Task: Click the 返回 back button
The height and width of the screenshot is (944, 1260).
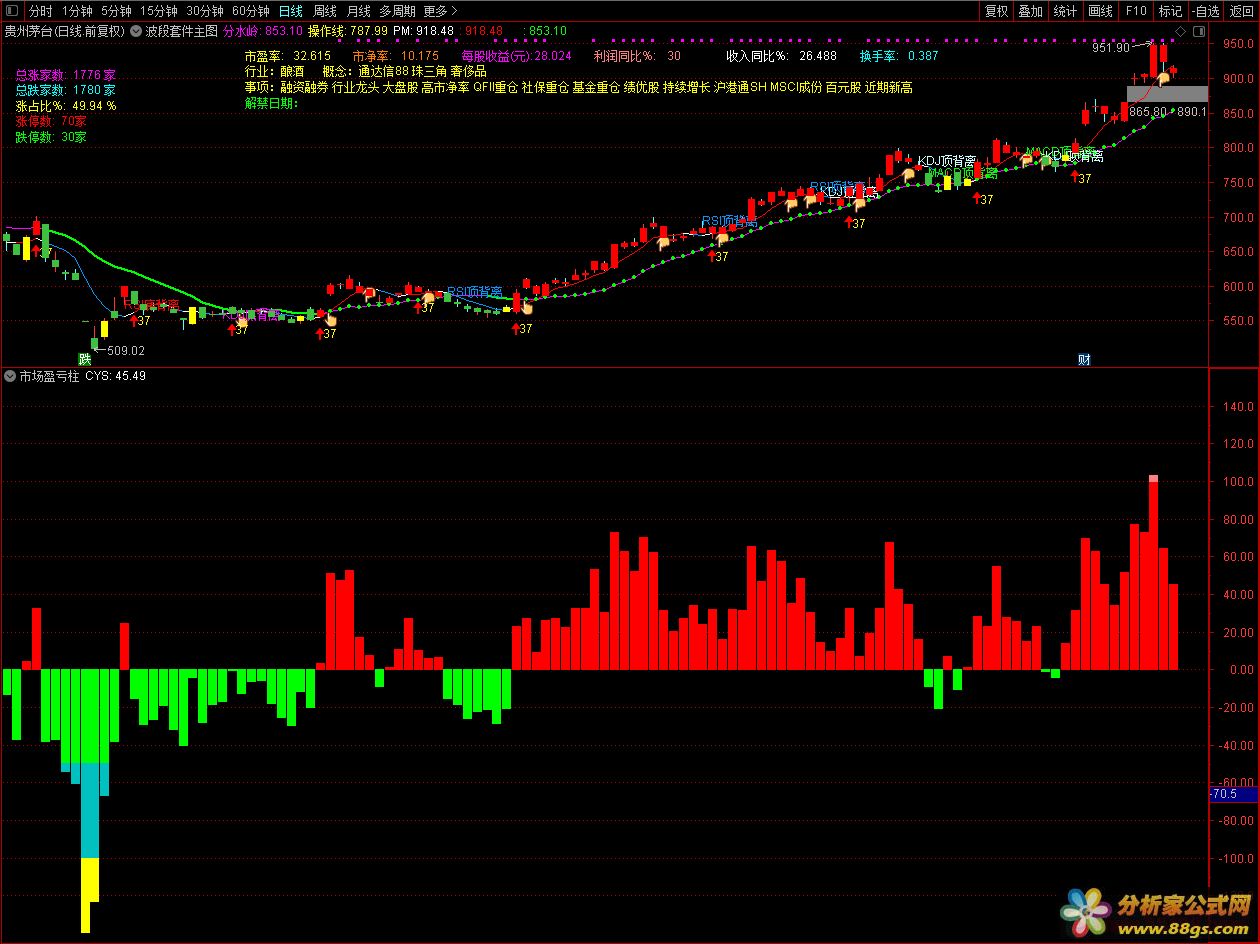Action: click(x=1241, y=11)
